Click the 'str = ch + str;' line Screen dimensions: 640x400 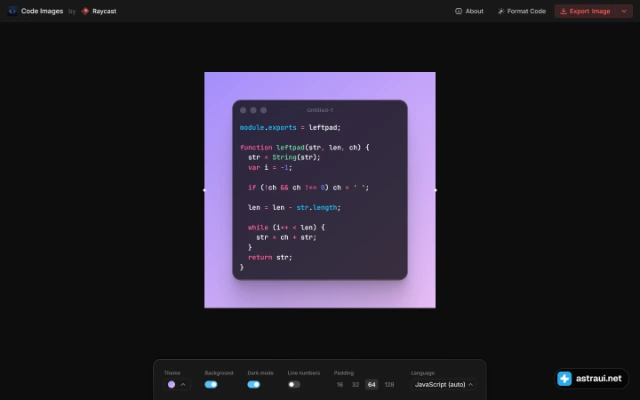coord(286,237)
